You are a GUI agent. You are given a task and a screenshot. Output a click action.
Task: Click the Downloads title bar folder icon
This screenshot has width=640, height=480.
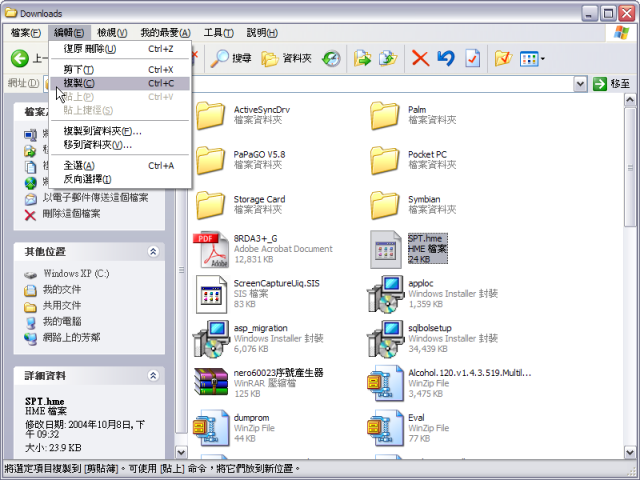11,13
